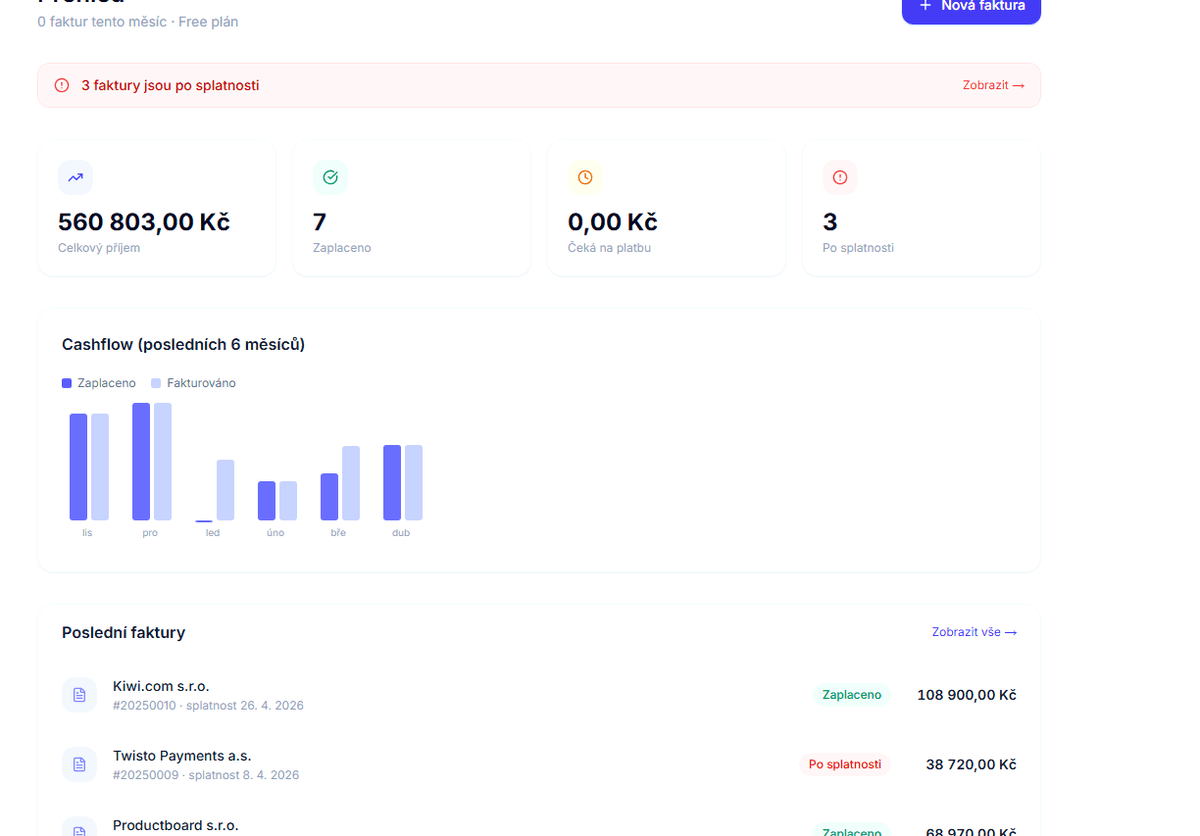This screenshot has width=1200, height=836.
Task: Click the light Fakturováno bar for bře
Action: pos(351,483)
